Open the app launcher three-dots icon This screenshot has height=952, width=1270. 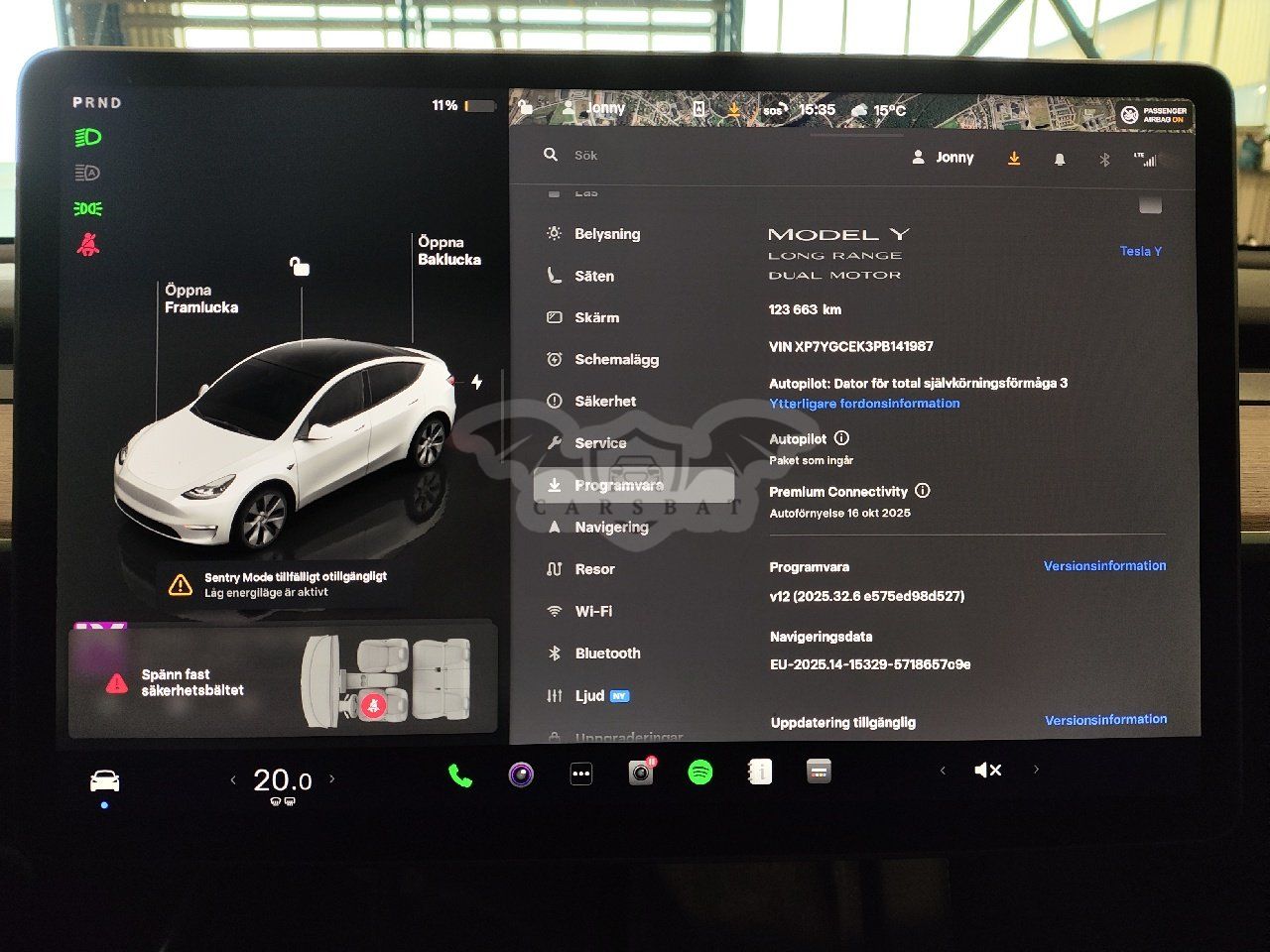pyautogui.click(x=581, y=773)
